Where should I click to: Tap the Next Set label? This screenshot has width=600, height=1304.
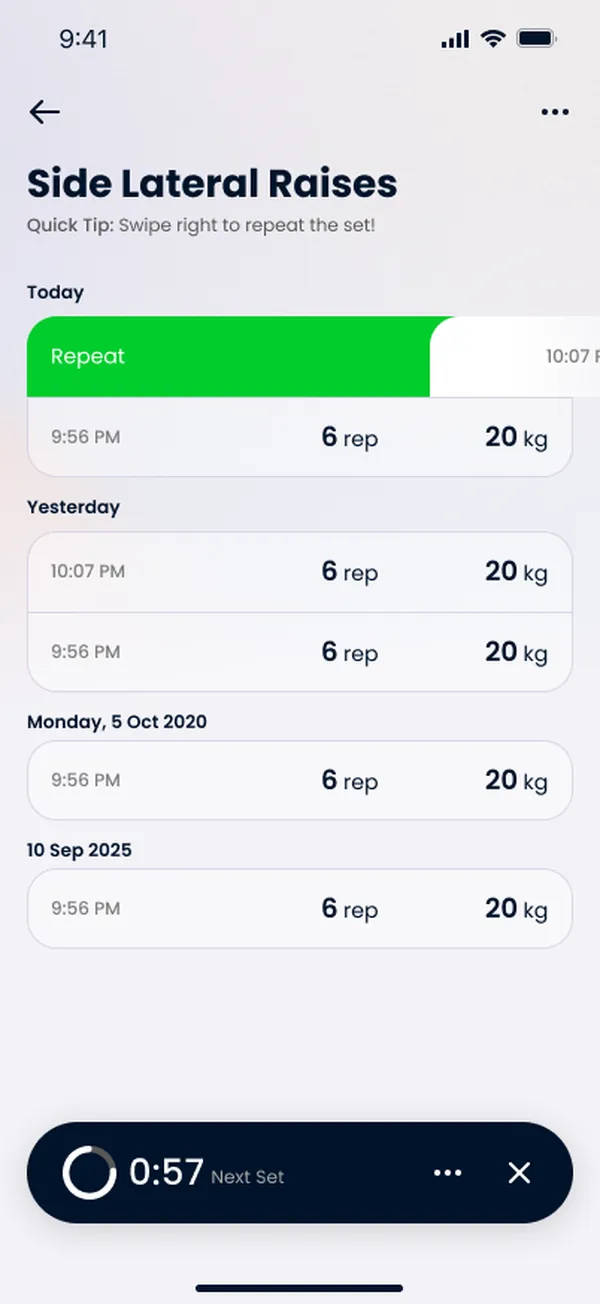pyautogui.click(x=248, y=1178)
